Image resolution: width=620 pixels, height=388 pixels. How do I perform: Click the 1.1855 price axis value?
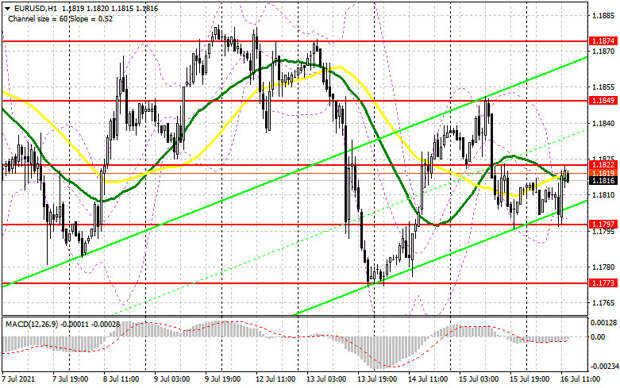coord(603,87)
